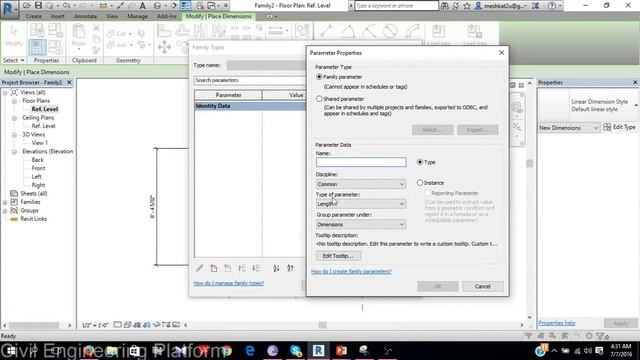This screenshot has height=360, width=640.
Task: Open the Create ribbon tab
Action: (x=33, y=16)
